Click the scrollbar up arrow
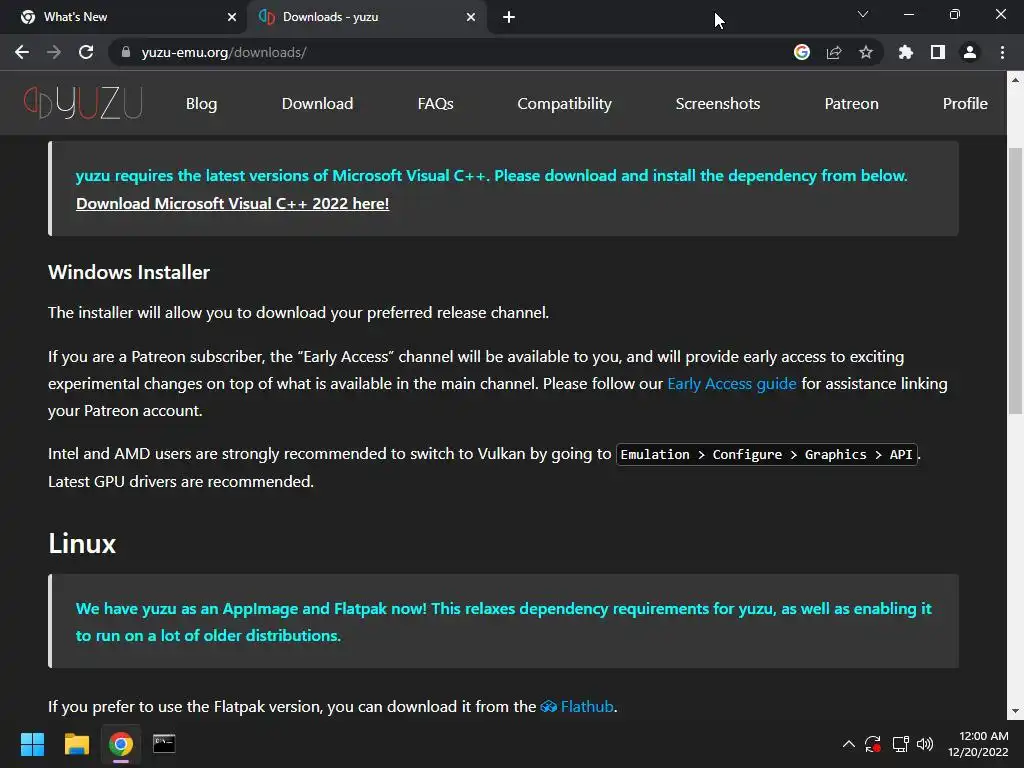Image resolution: width=1024 pixels, height=768 pixels. click(1015, 80)
